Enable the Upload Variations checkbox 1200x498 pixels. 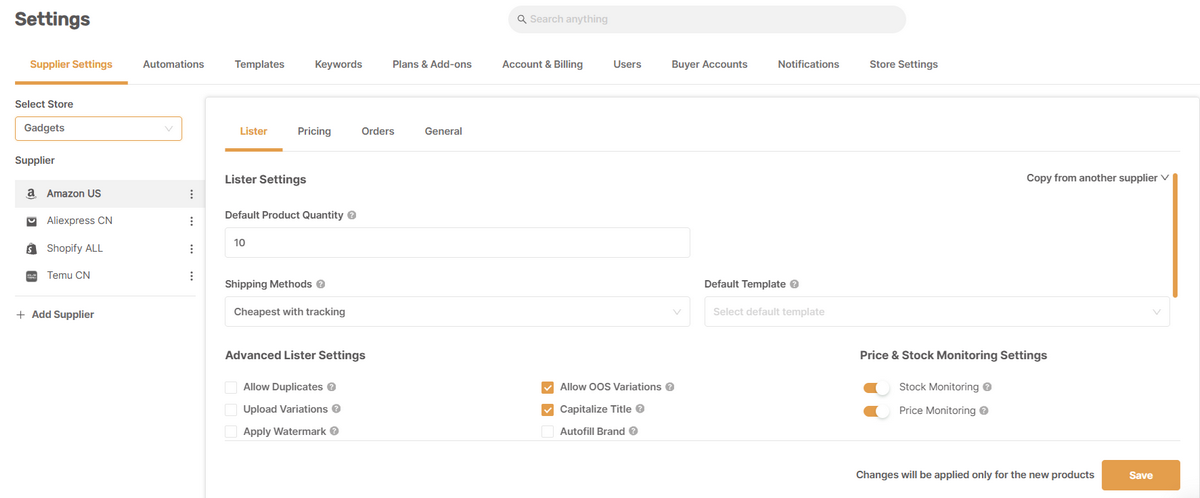231,409
